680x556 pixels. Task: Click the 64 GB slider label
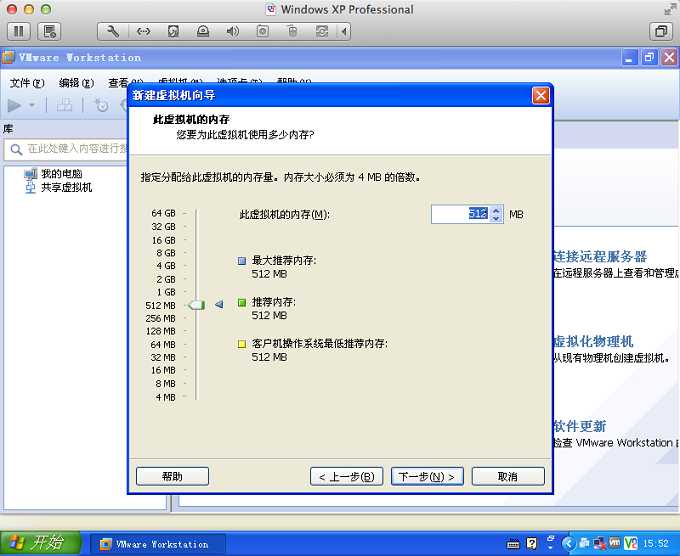tap(163, 213)
